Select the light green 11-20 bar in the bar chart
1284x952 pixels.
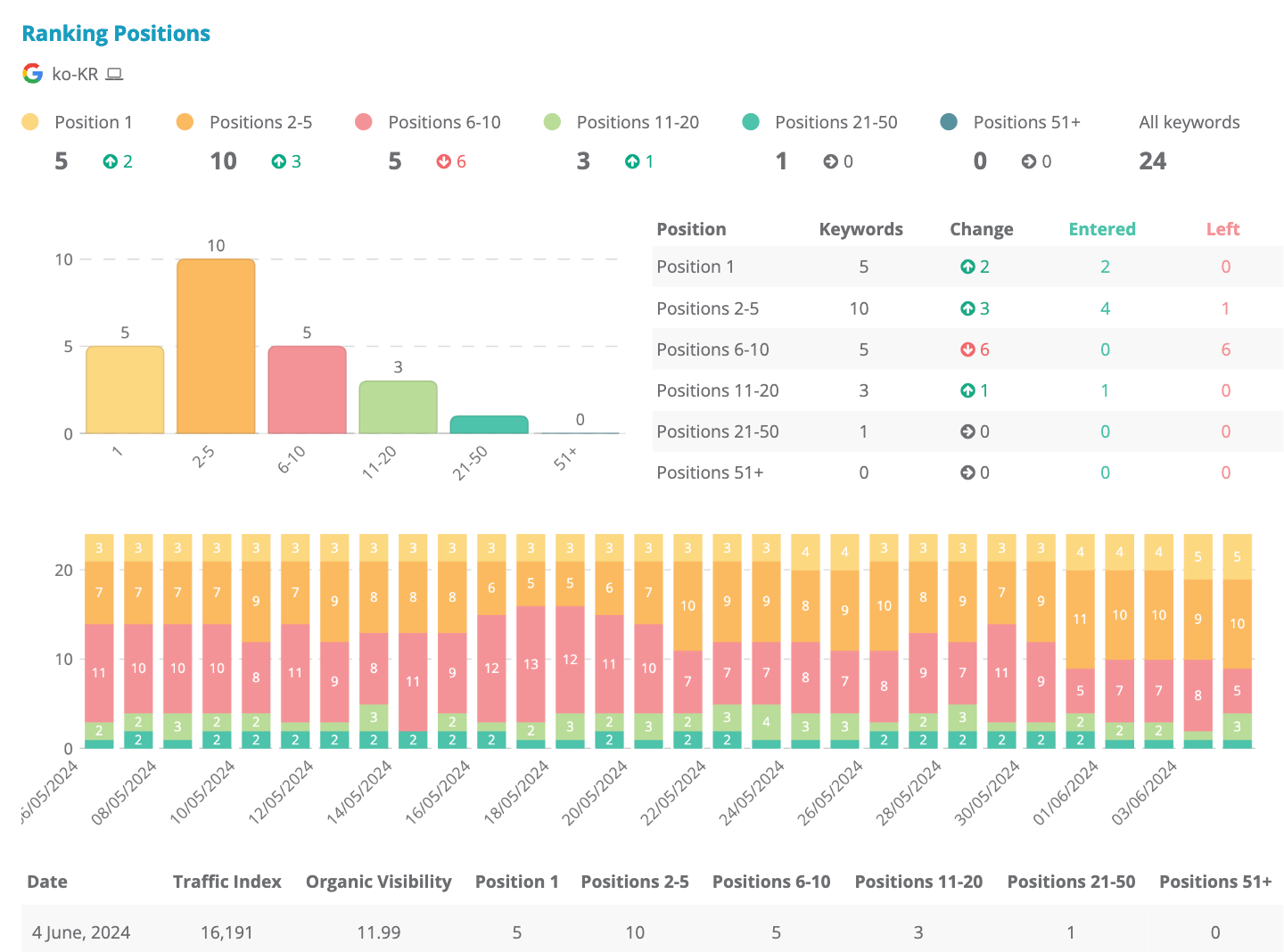398,407
